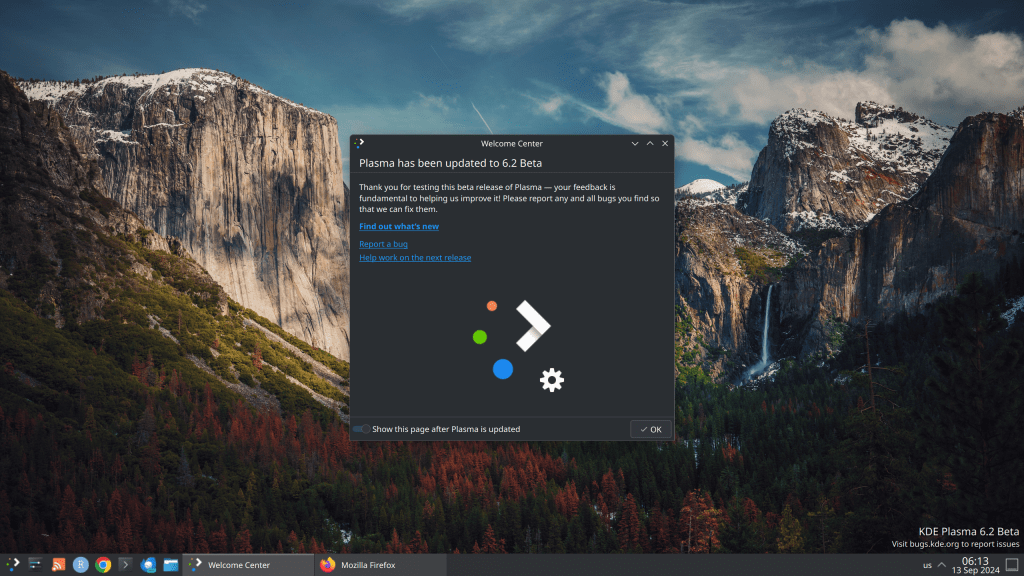This screenshot has height=576, width=1024.
Task: Open the orange RSS feed reader icon
Action: [59, 565]
